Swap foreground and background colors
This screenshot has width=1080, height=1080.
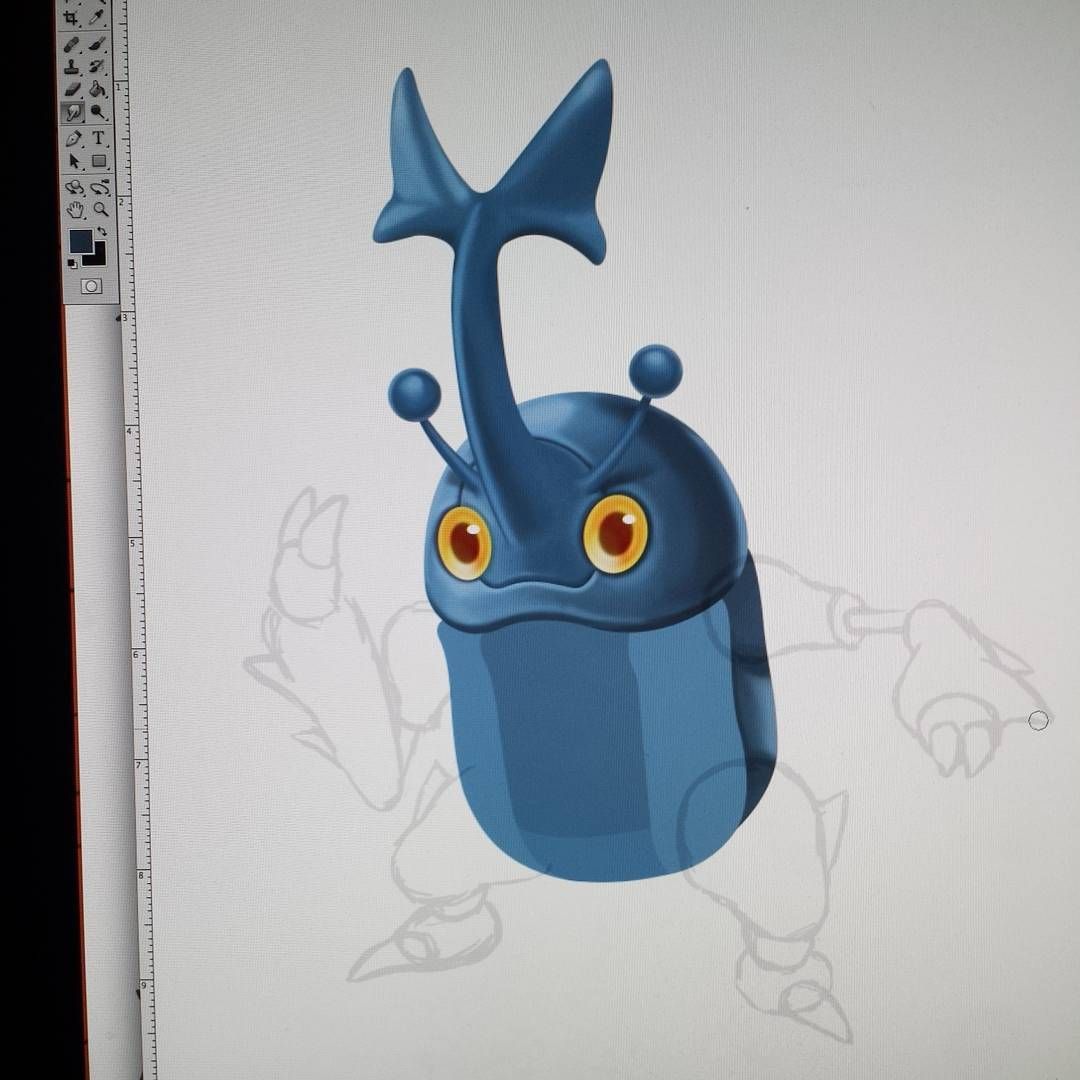(x=101, y=231)
